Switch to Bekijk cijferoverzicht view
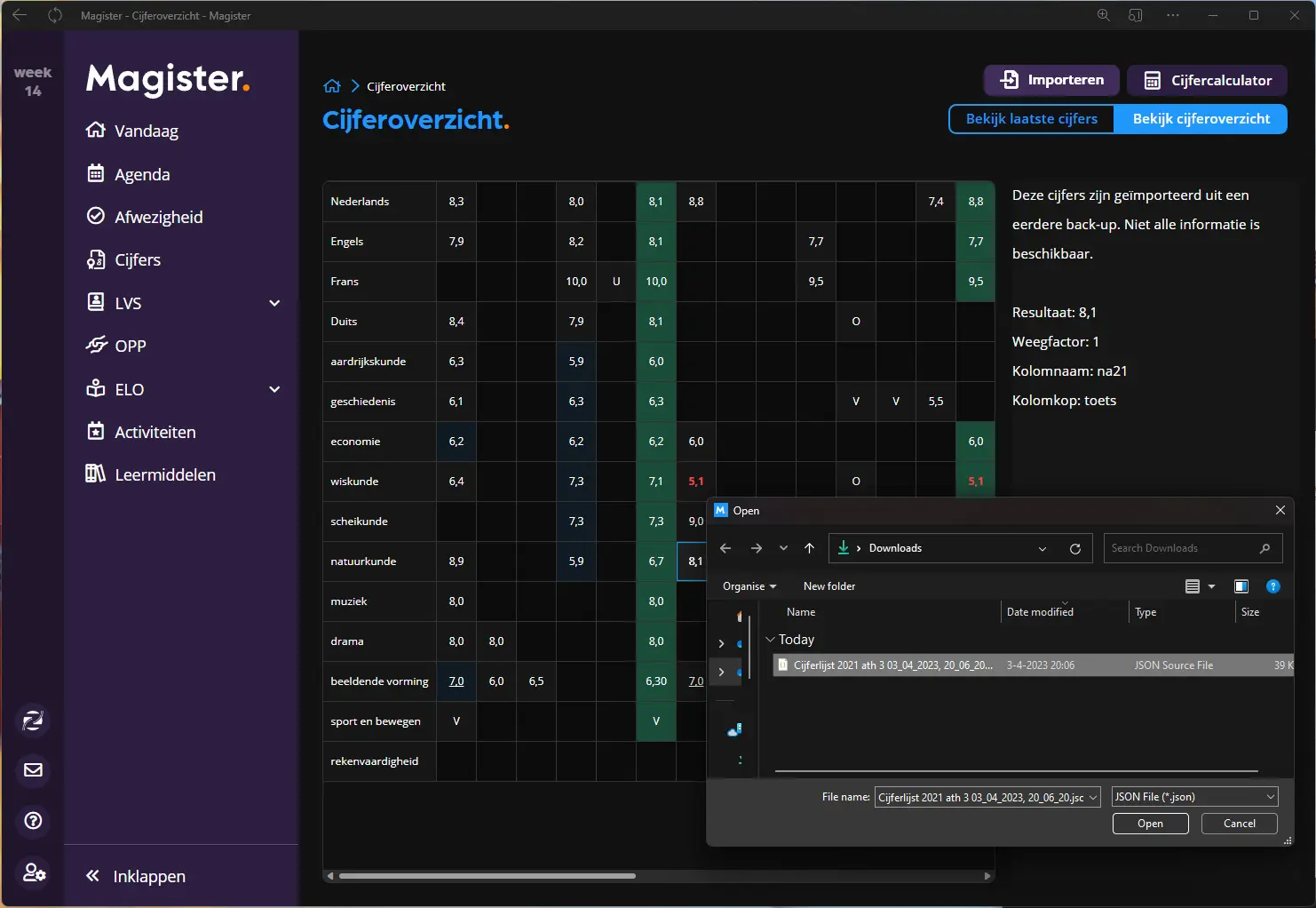1316x908 pixels. click(x=1201, y=119)
